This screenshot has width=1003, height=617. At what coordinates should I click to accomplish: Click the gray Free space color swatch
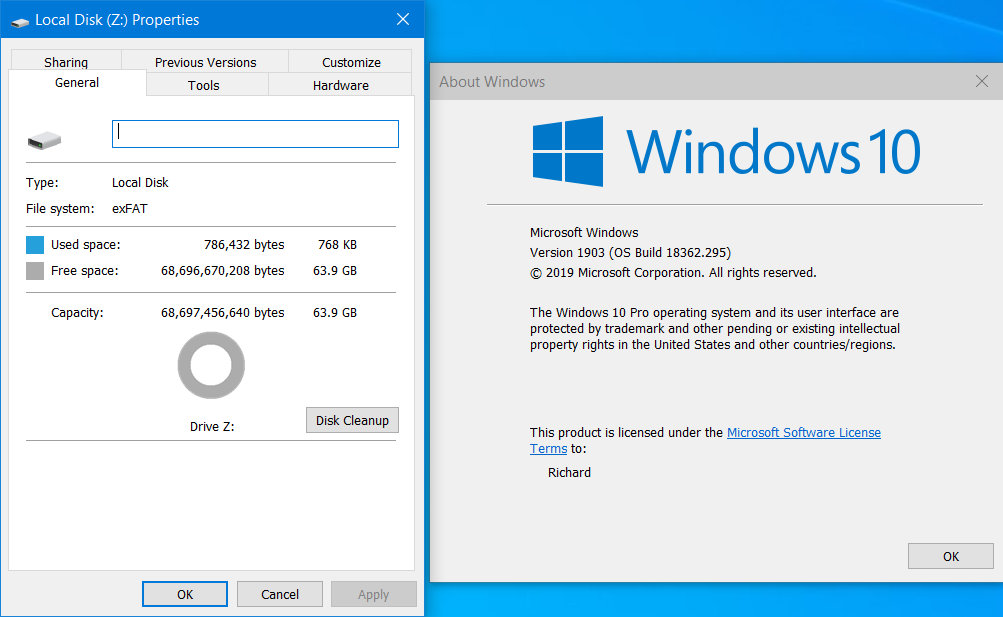[35, 271]
